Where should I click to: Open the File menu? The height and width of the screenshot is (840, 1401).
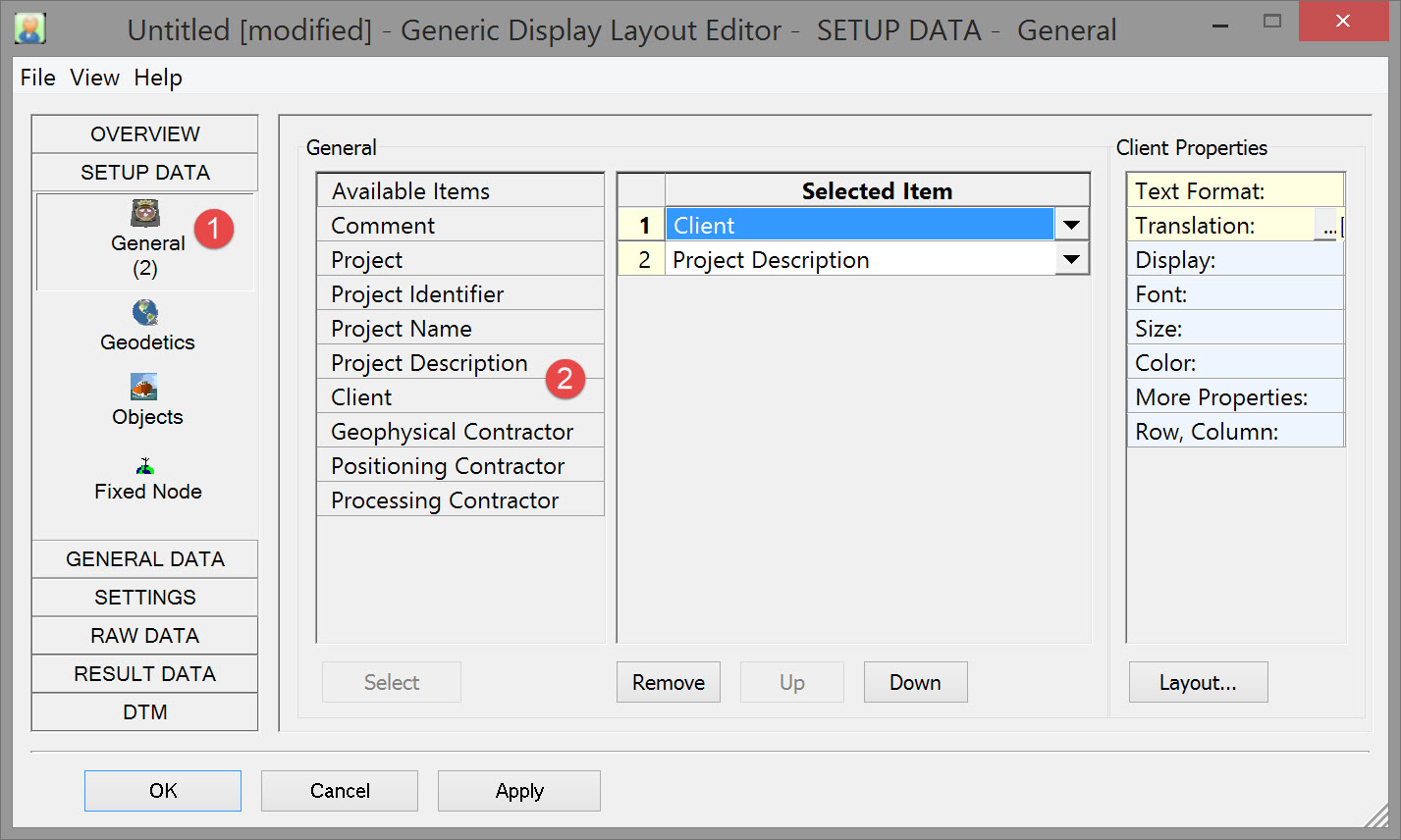37,78
